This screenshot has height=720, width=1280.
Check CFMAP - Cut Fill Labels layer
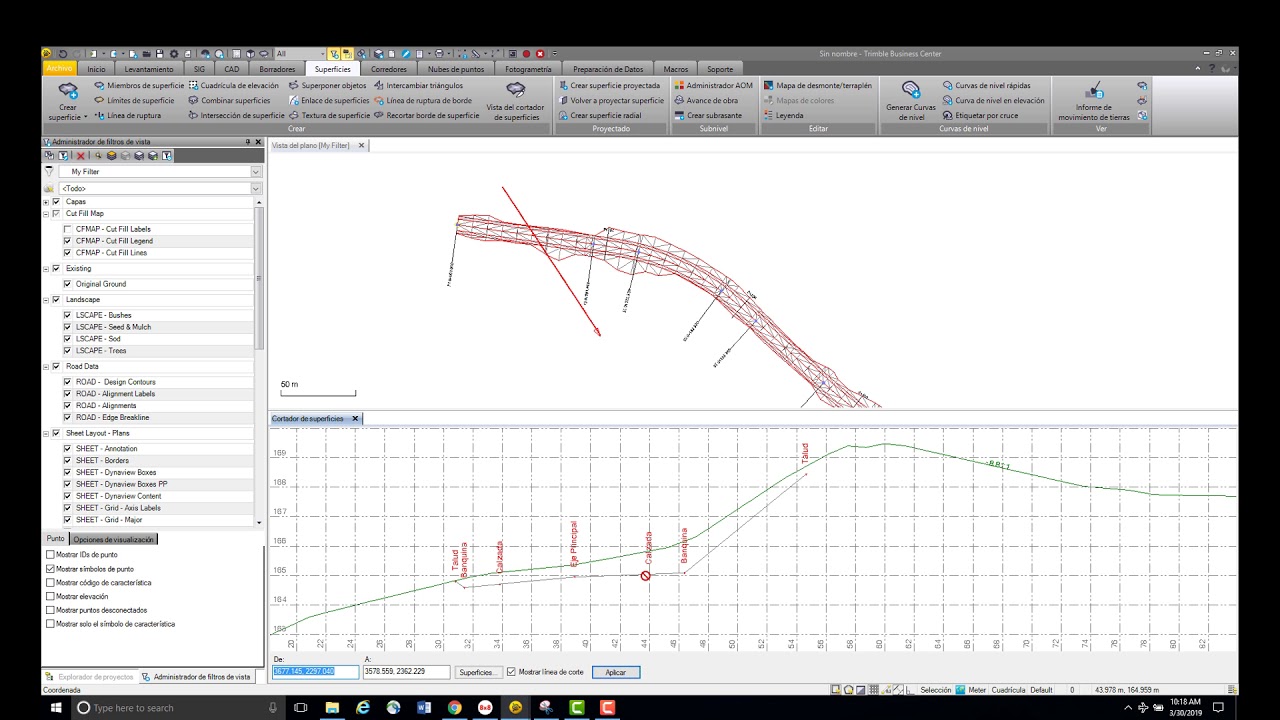point(68,229)
